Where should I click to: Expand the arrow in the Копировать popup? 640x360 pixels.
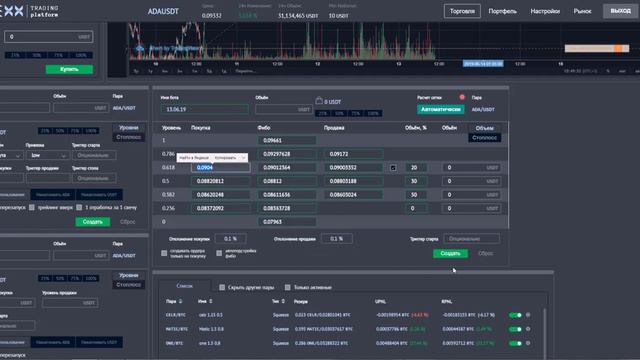pyautogui.click(x=244, y=158)
